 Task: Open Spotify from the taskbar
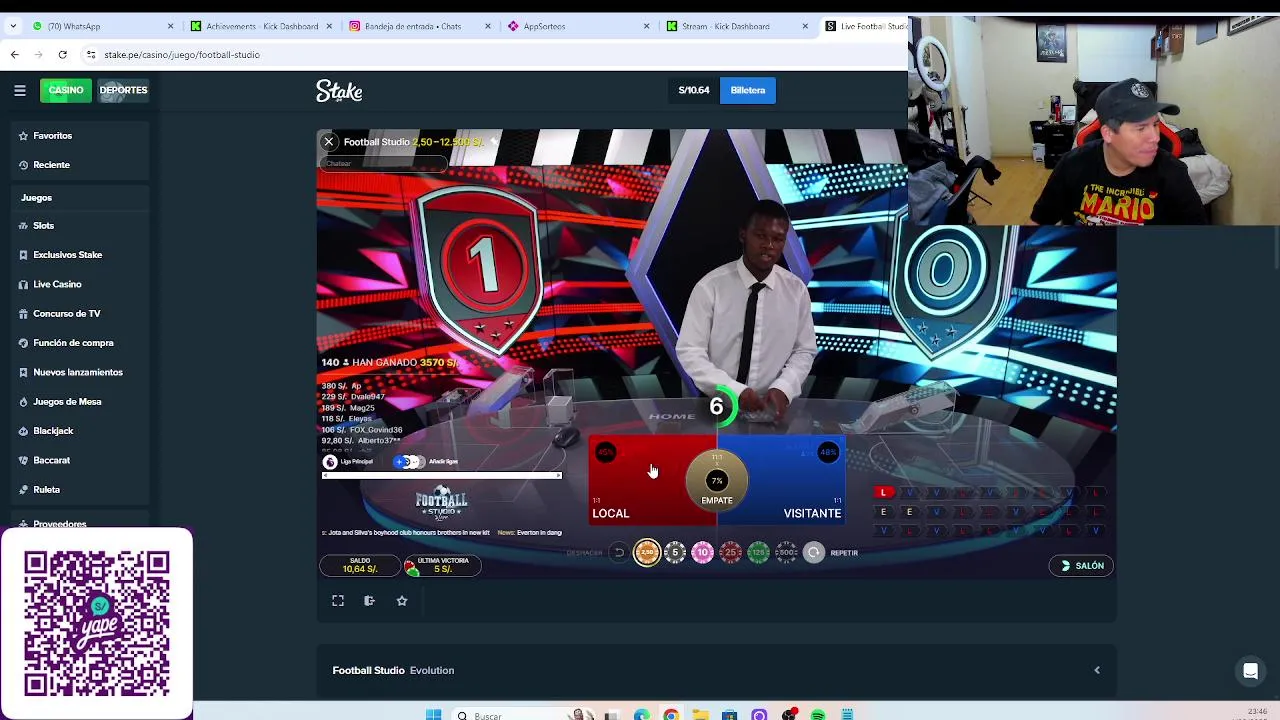click(818, 715)
